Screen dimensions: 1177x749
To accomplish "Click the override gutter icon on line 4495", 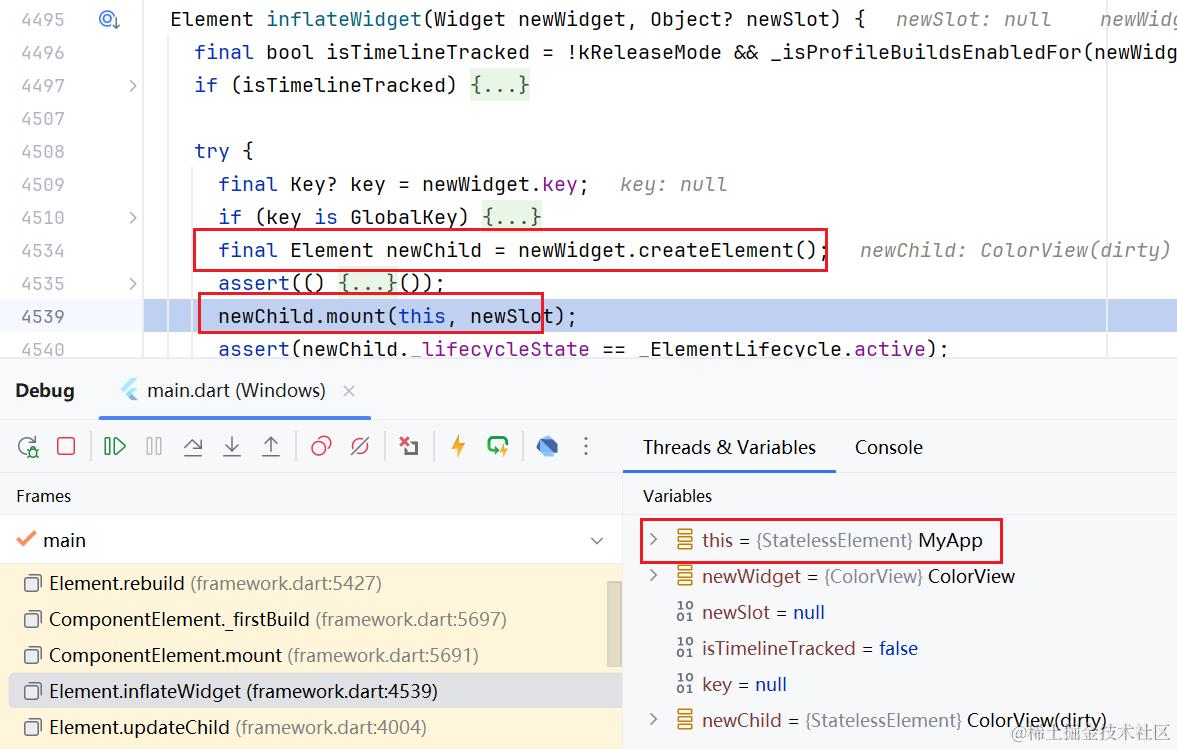I will pos(110,20).
